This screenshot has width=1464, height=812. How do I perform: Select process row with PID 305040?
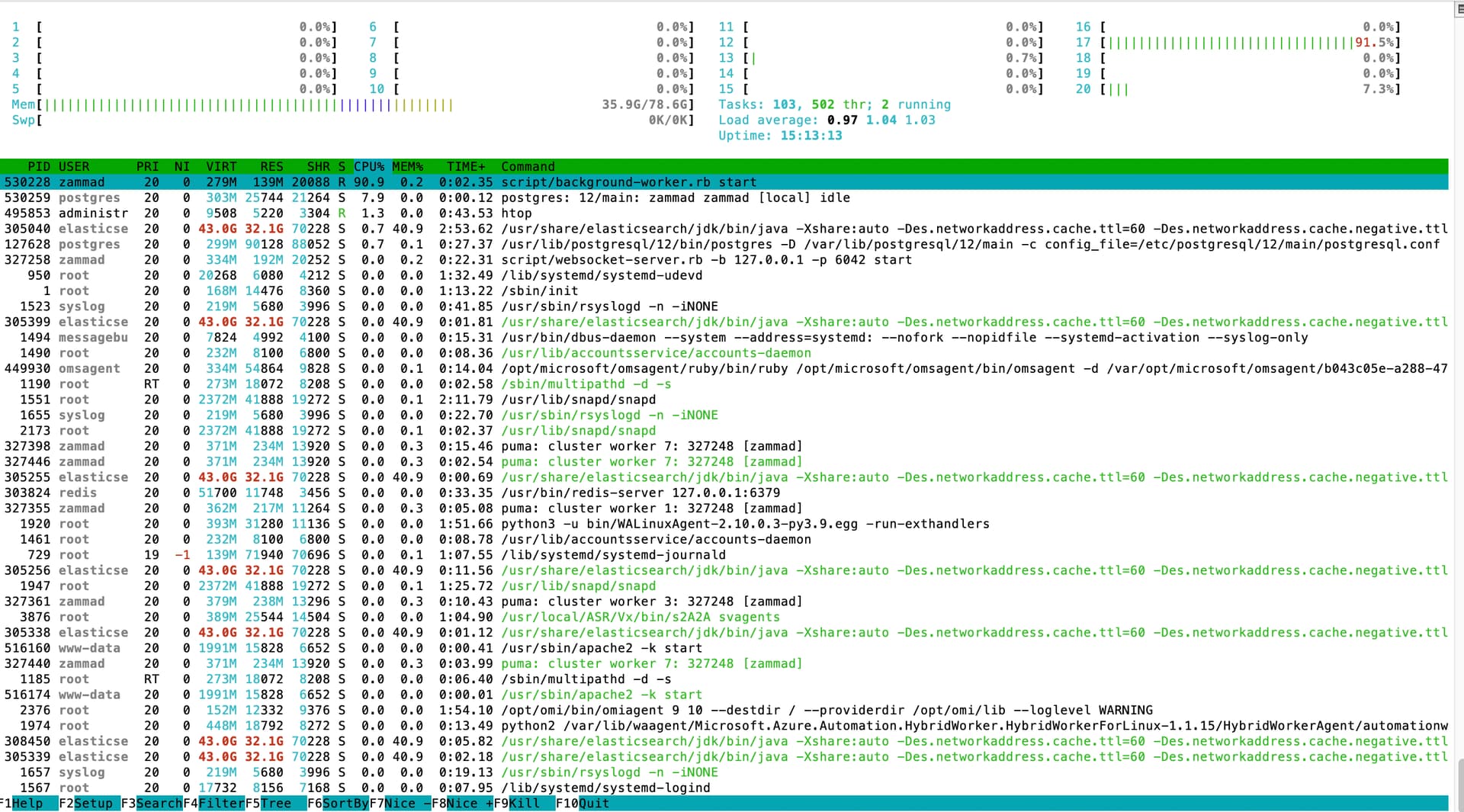pyautogui.click(x=724, y=229)
